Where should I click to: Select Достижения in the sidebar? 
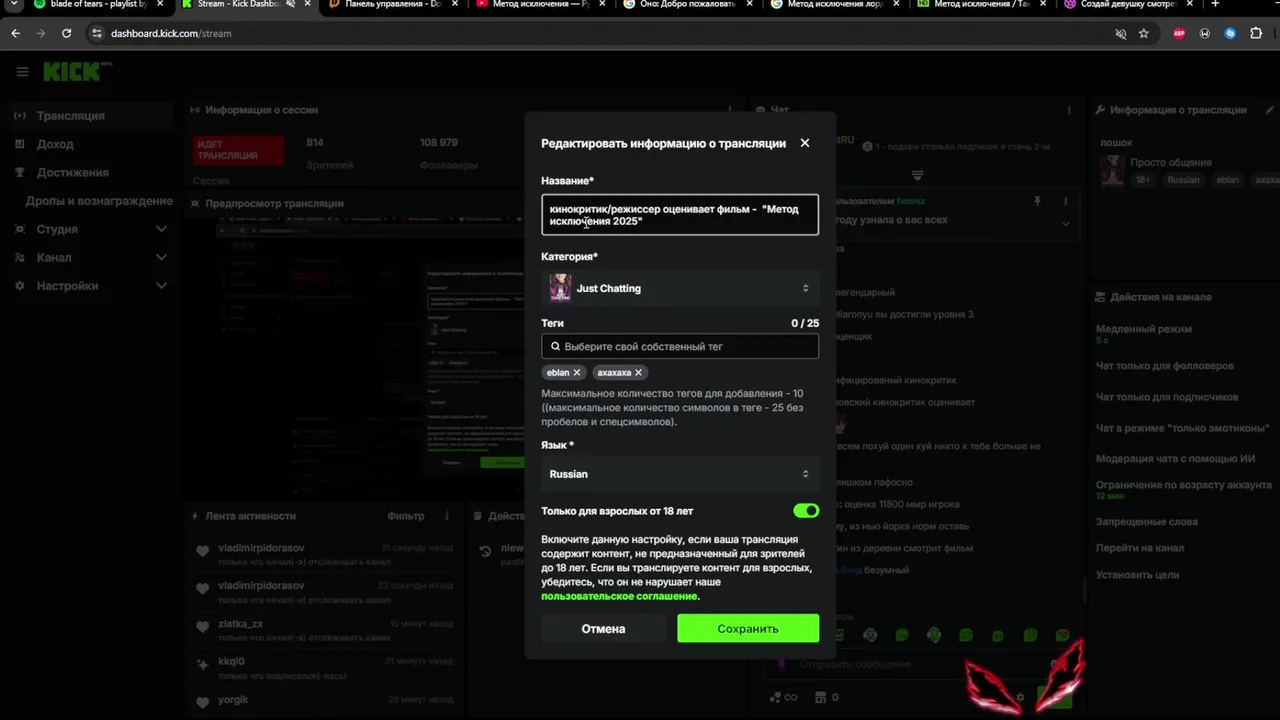72,172
